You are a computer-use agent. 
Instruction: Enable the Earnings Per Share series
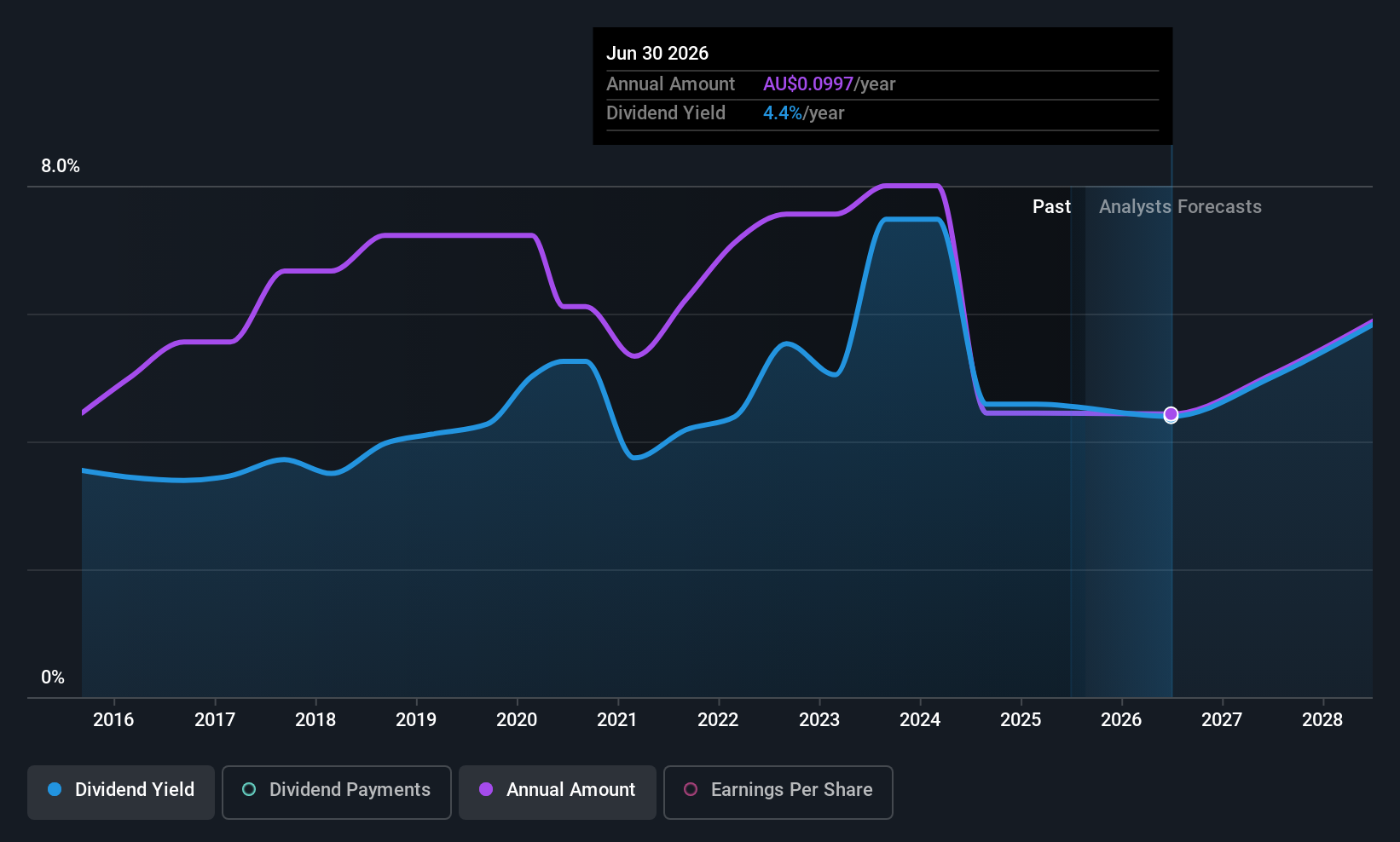778,792
